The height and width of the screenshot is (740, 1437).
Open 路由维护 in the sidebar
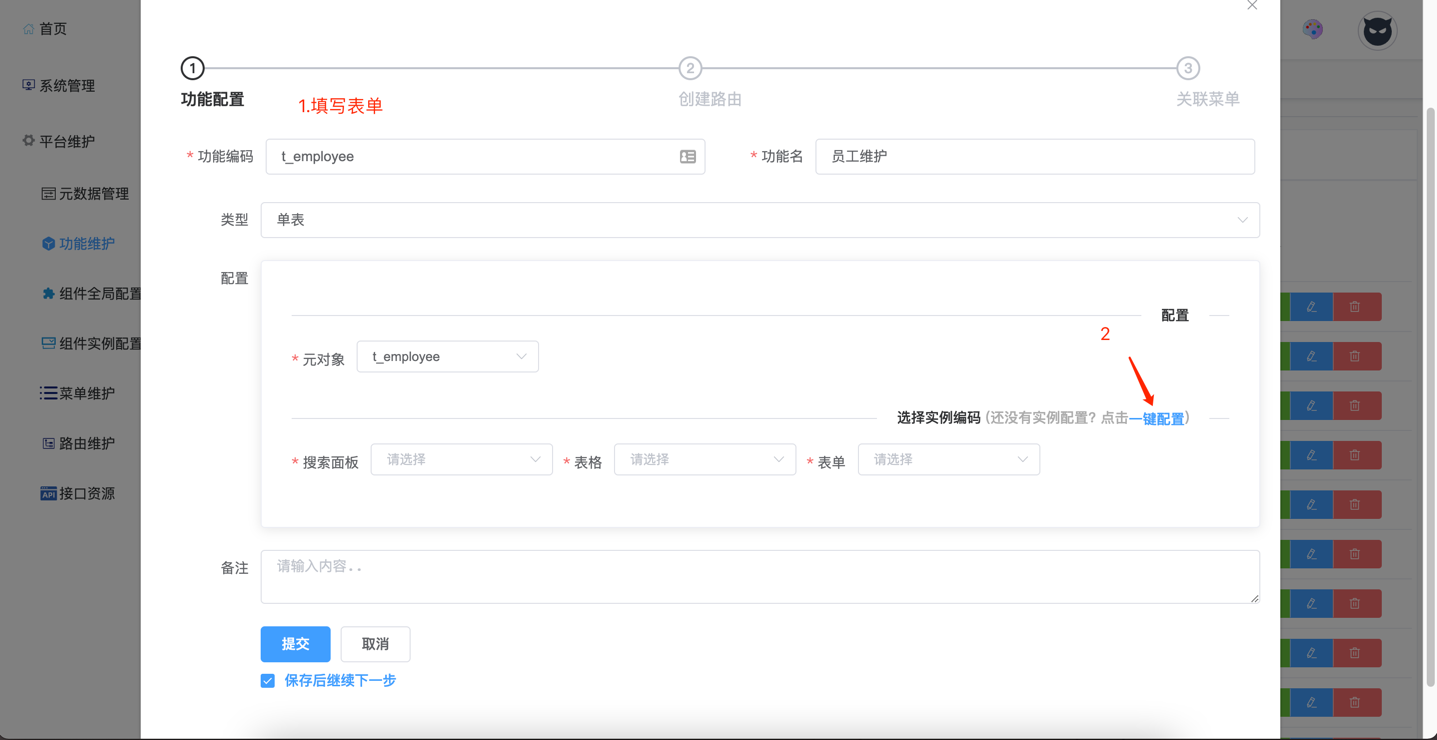[77, 443]
